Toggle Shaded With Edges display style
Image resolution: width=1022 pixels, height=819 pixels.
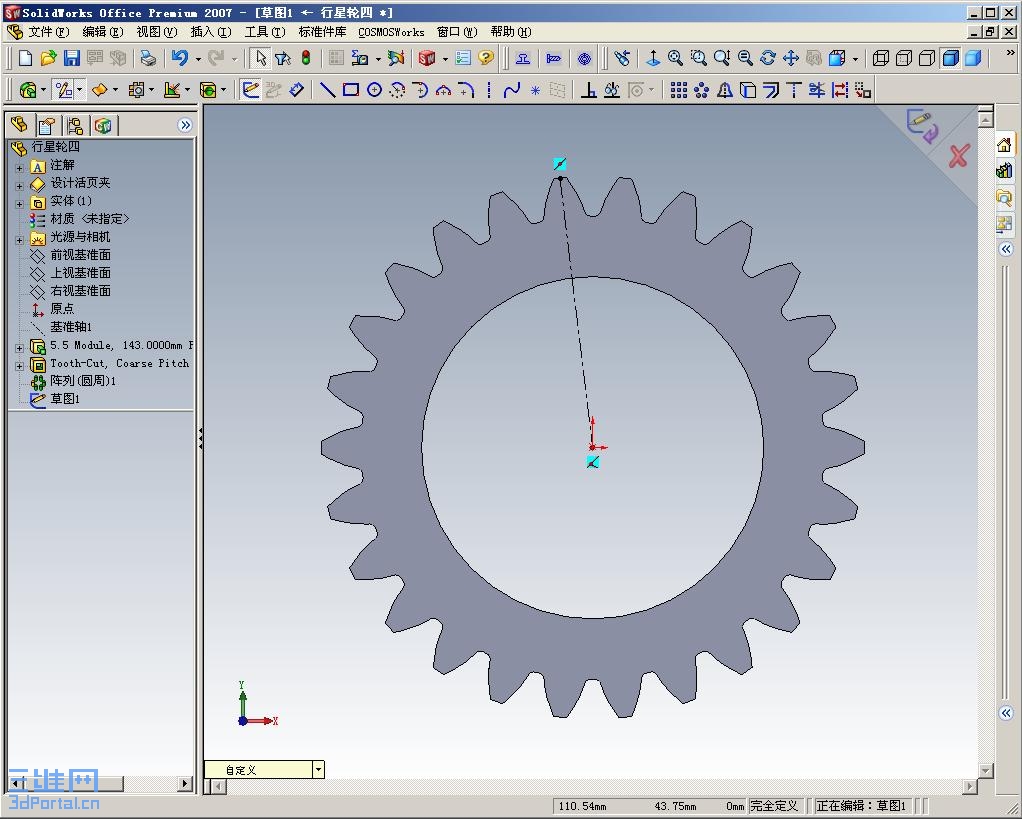(x=950, y=58)
